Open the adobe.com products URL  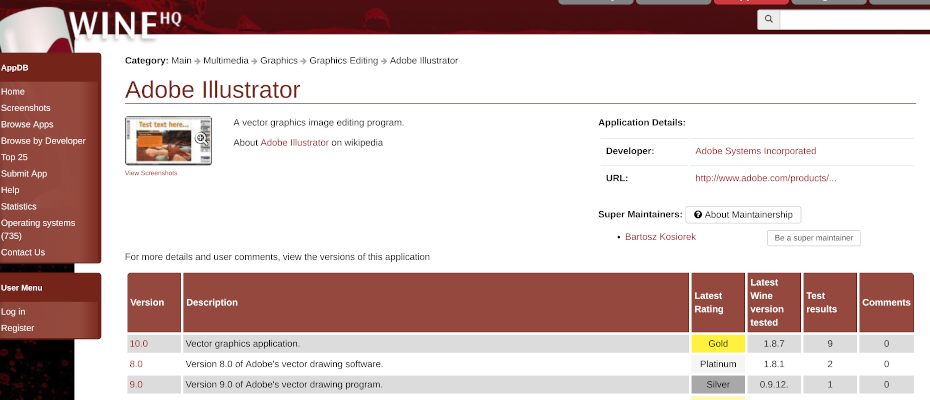point(766,178)
